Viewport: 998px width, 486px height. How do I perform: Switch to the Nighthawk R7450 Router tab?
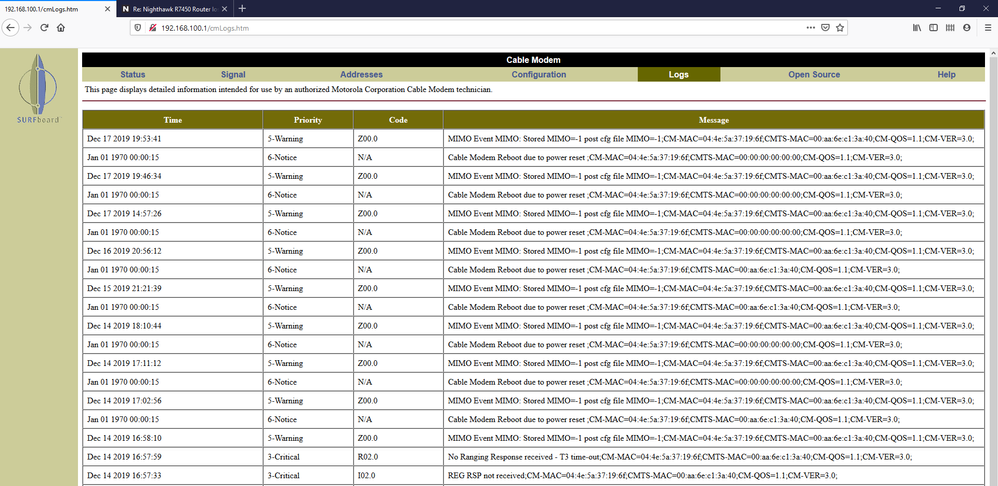click(x=170, y=8)
